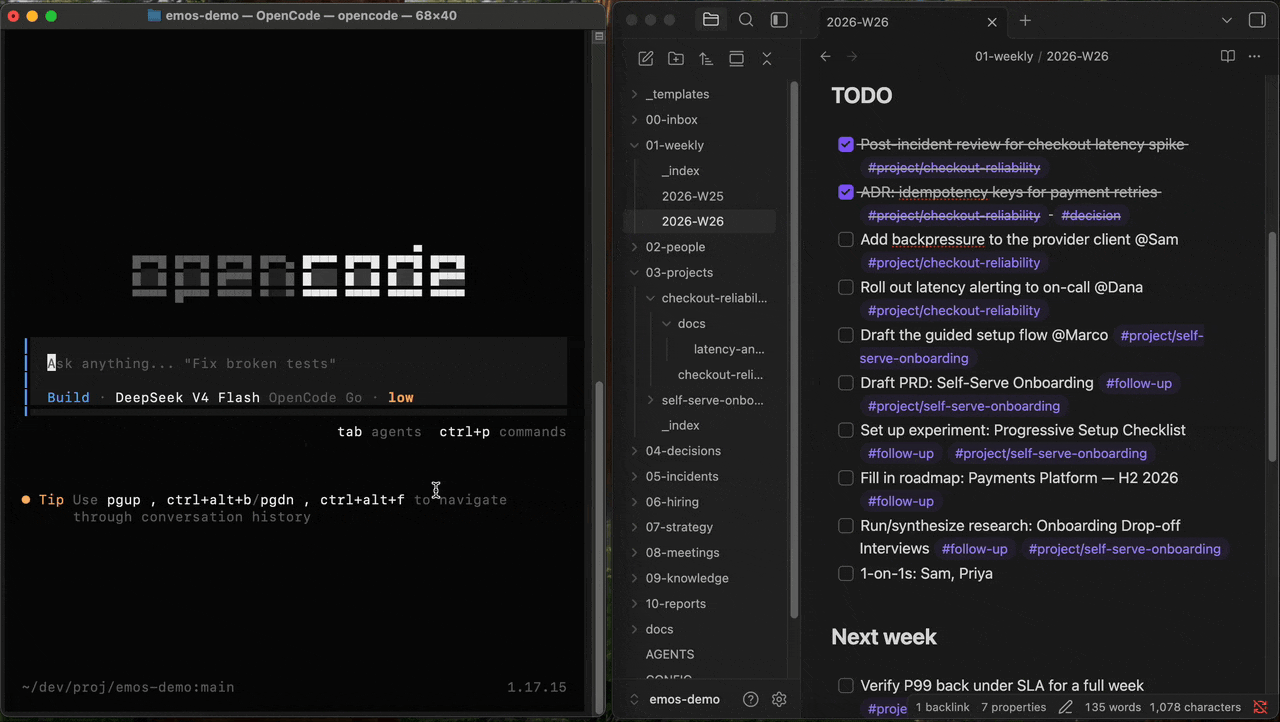
Task: Close the 2026-W26 tab
Action: point(992,22)
